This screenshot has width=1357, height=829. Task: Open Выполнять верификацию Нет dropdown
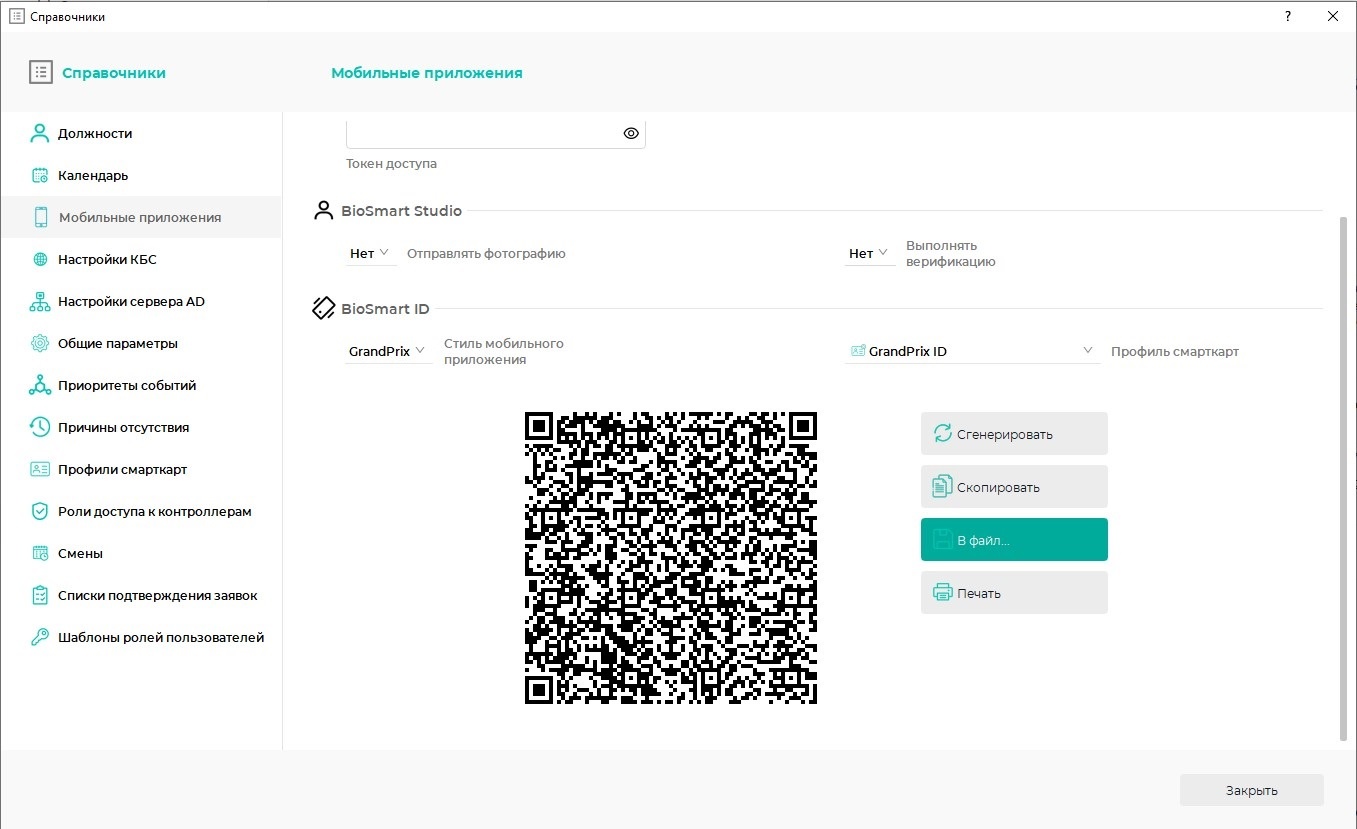(x=868, y=254)
